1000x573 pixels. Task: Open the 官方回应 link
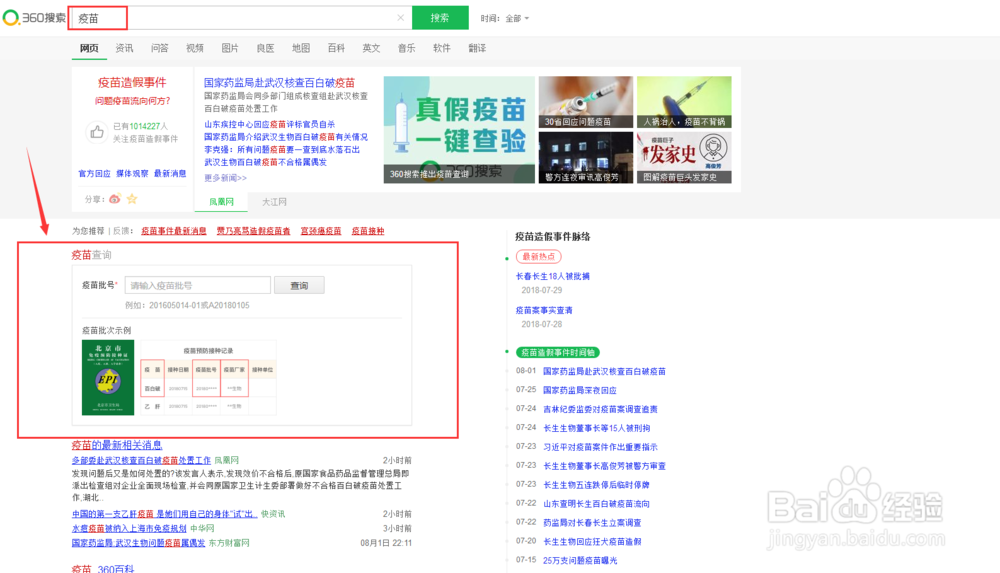tap(94, 174)
